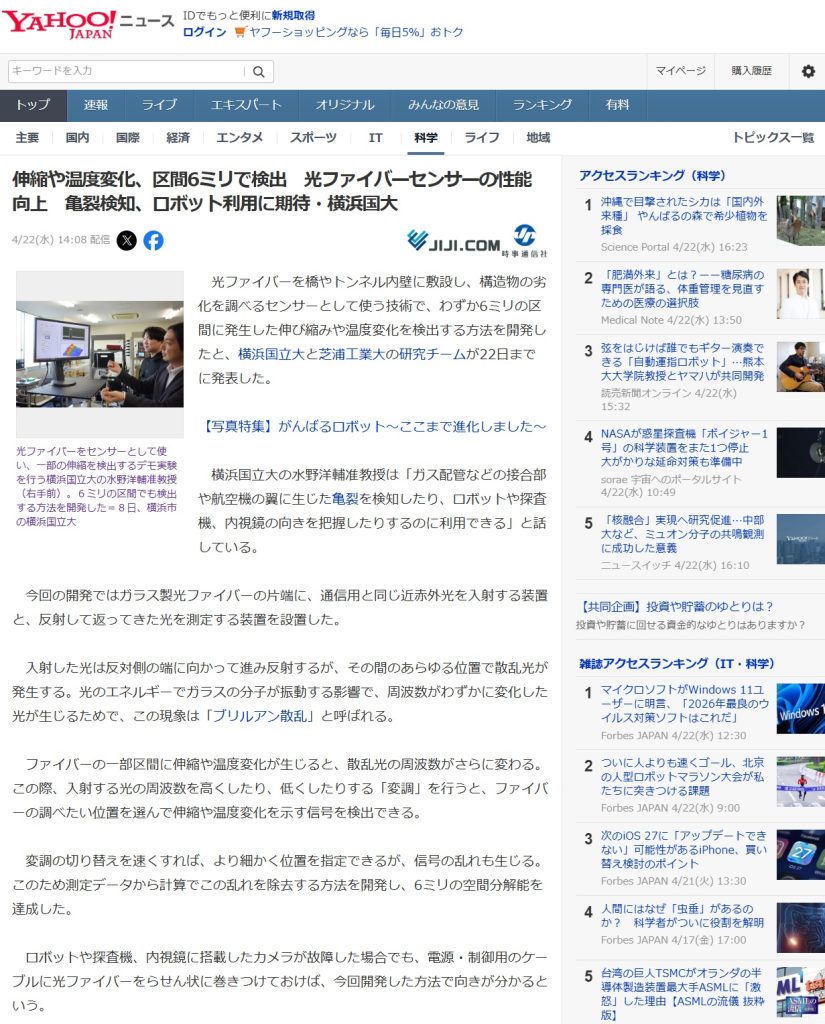Open the IT category in sub-navigation
The image size is (825, 1024).
tap(375, 138)
